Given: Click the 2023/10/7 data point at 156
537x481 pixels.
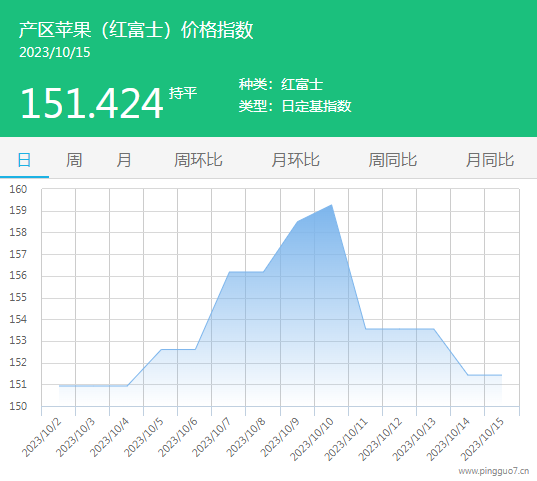Looking at the screenshot, I should coord(229,272).
